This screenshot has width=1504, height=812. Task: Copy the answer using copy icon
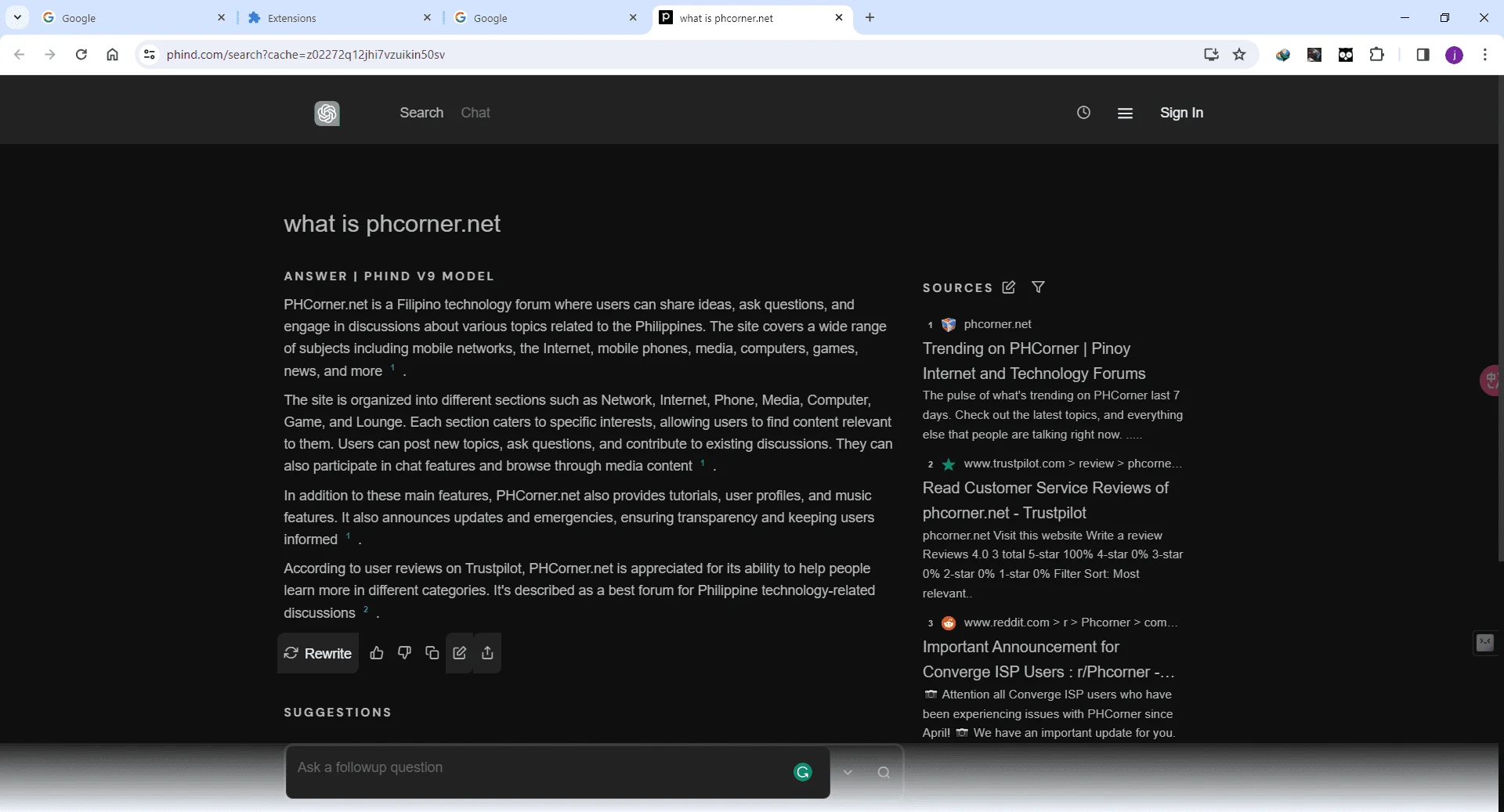coord(432,653)
